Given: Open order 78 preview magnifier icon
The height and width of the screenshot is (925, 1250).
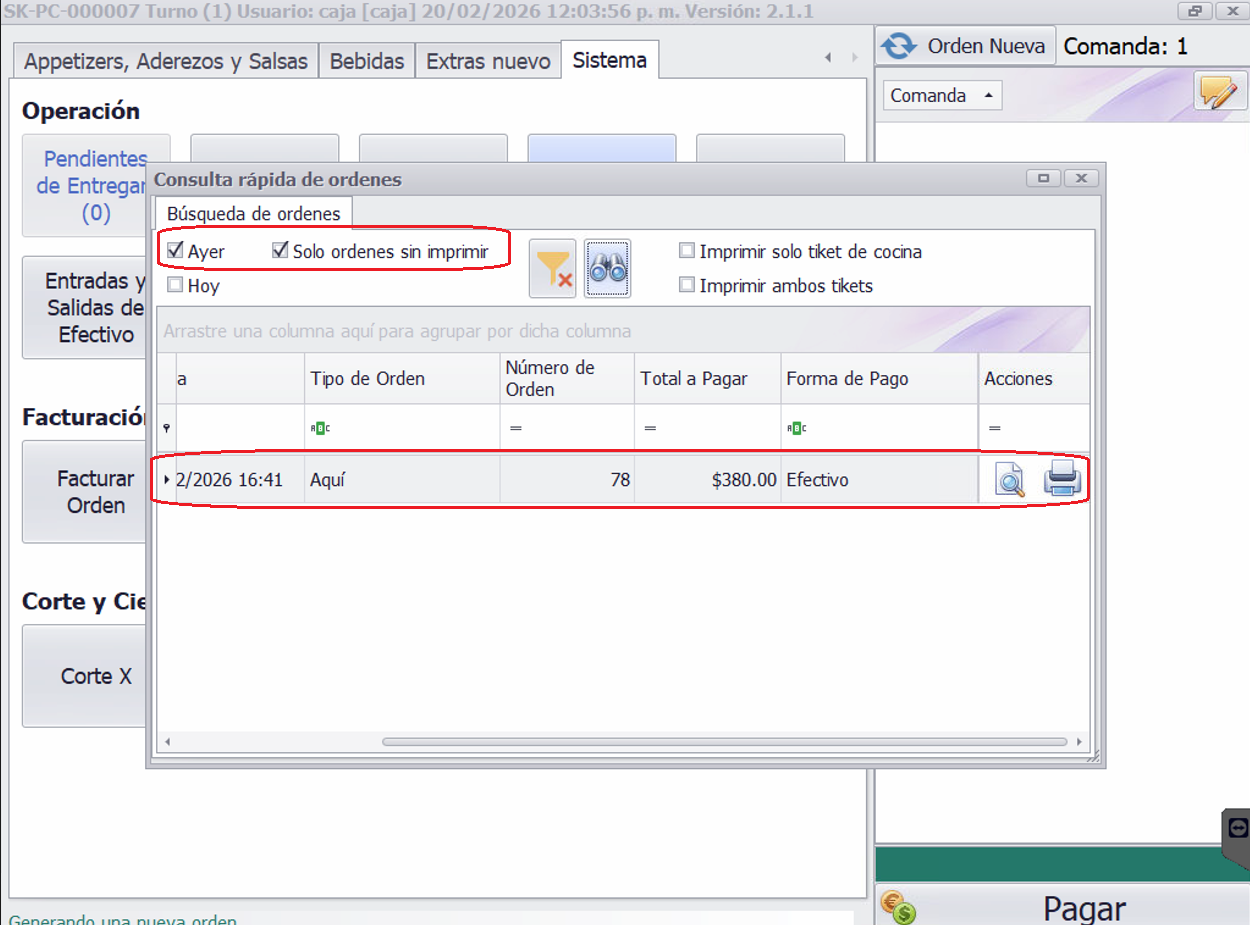Looking at the screenshot, I should (x=1010, y=481).
